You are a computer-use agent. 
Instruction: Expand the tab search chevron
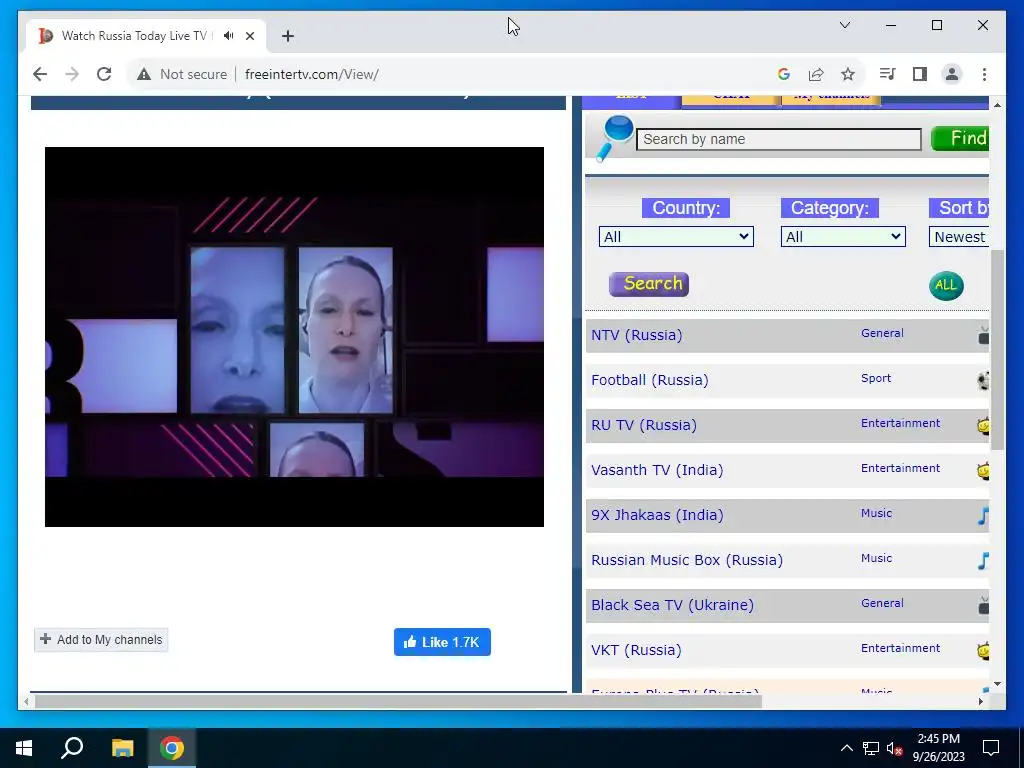coord(844,25)
